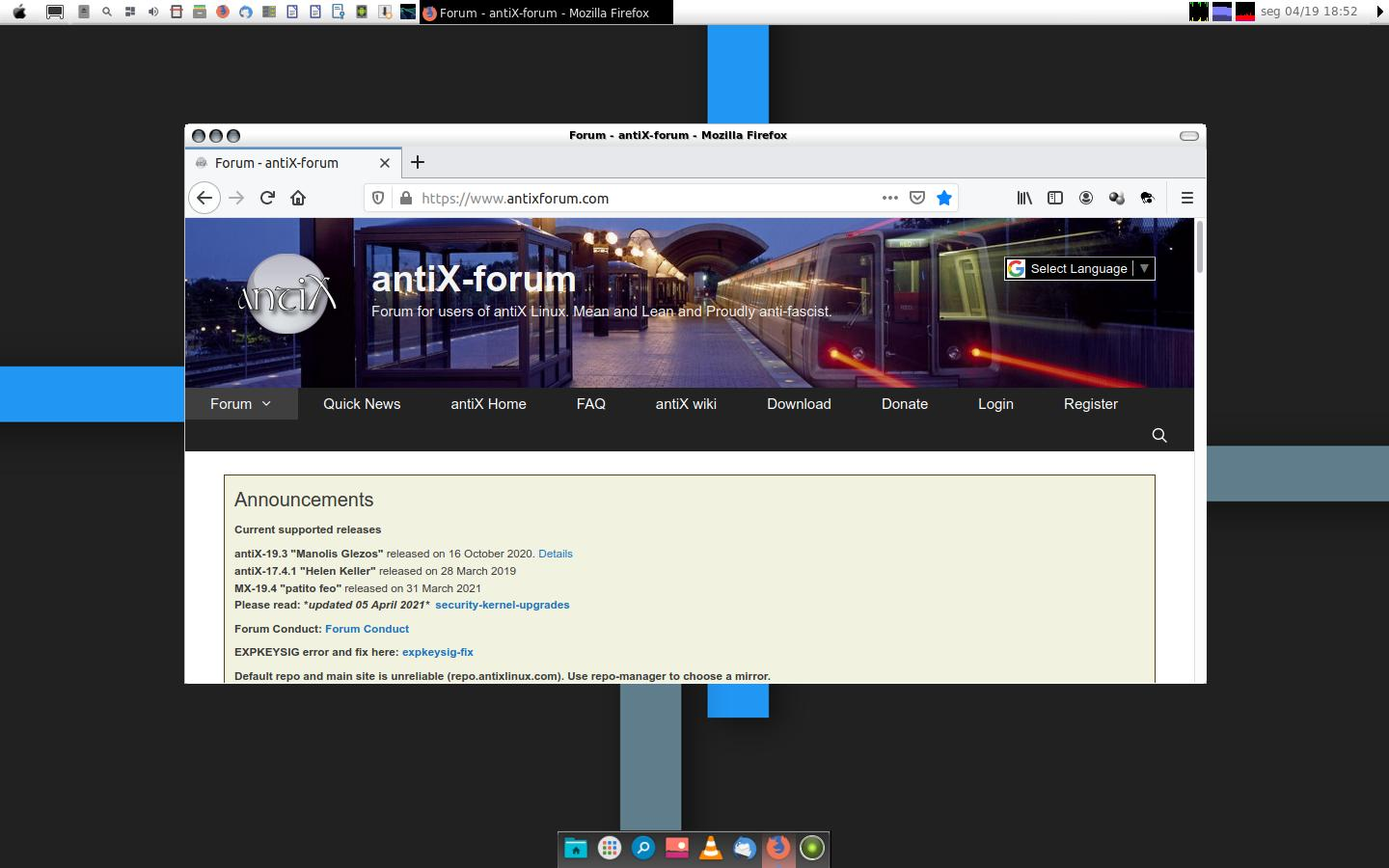Open the pink image viewer in the dock
This screenshot has width=1389, height=868.
[x=677, y=848]
